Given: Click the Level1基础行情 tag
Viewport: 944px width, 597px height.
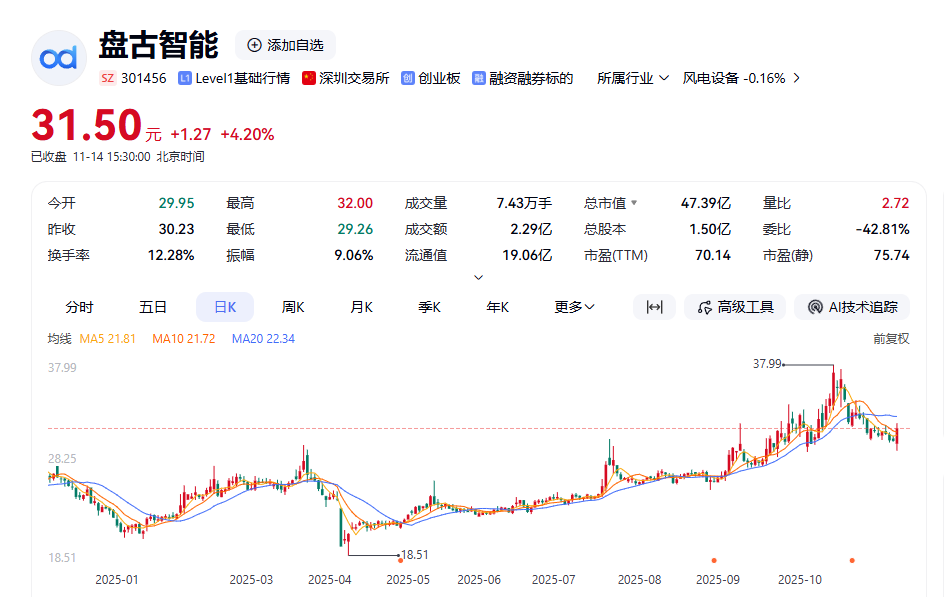Looking at the screenshot, I should point(234,78).
